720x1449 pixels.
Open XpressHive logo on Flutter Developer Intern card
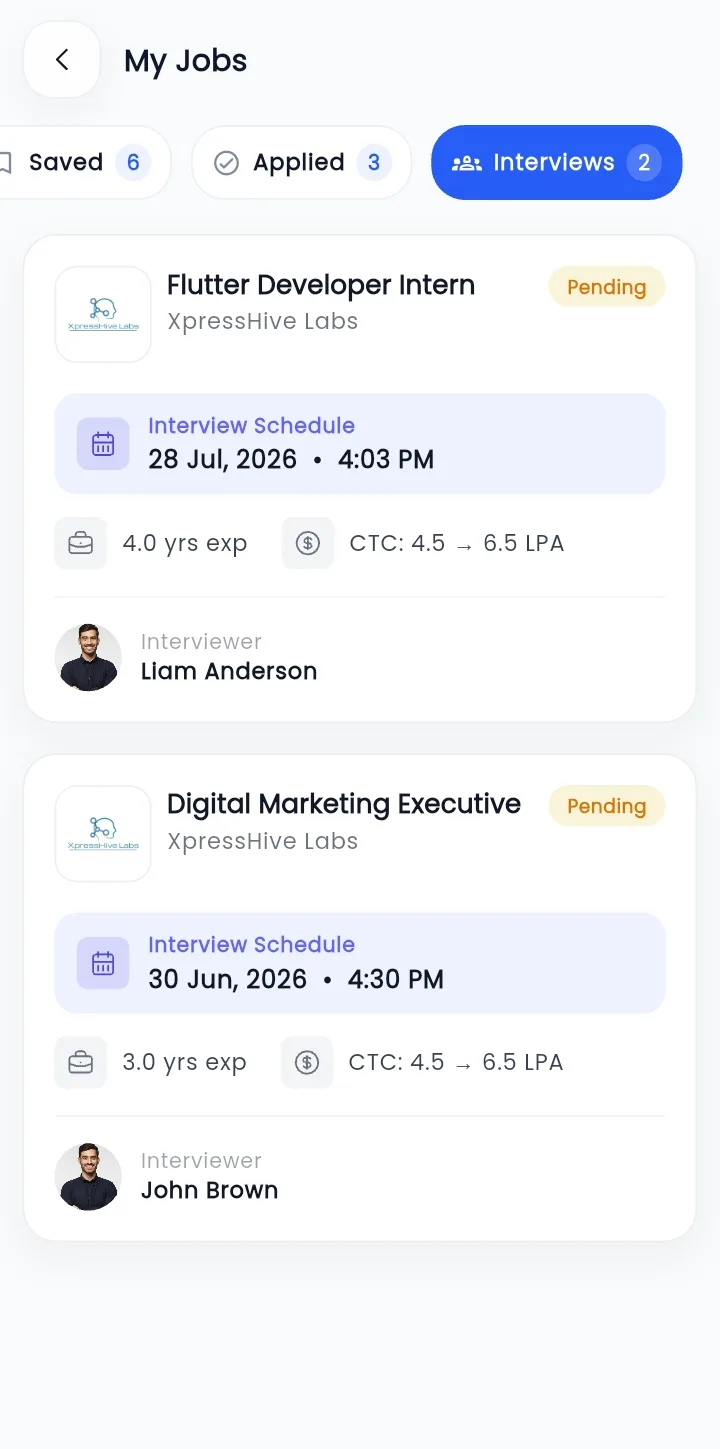click(103, 314)
